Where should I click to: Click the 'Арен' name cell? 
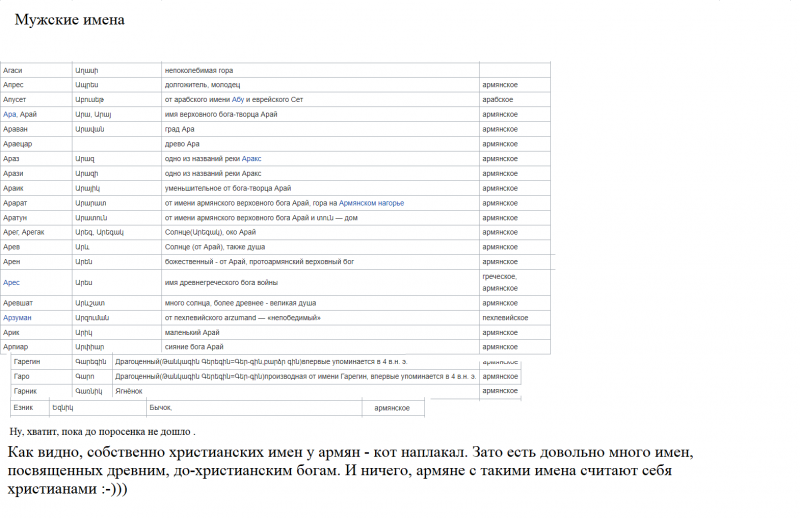(37, 262)
